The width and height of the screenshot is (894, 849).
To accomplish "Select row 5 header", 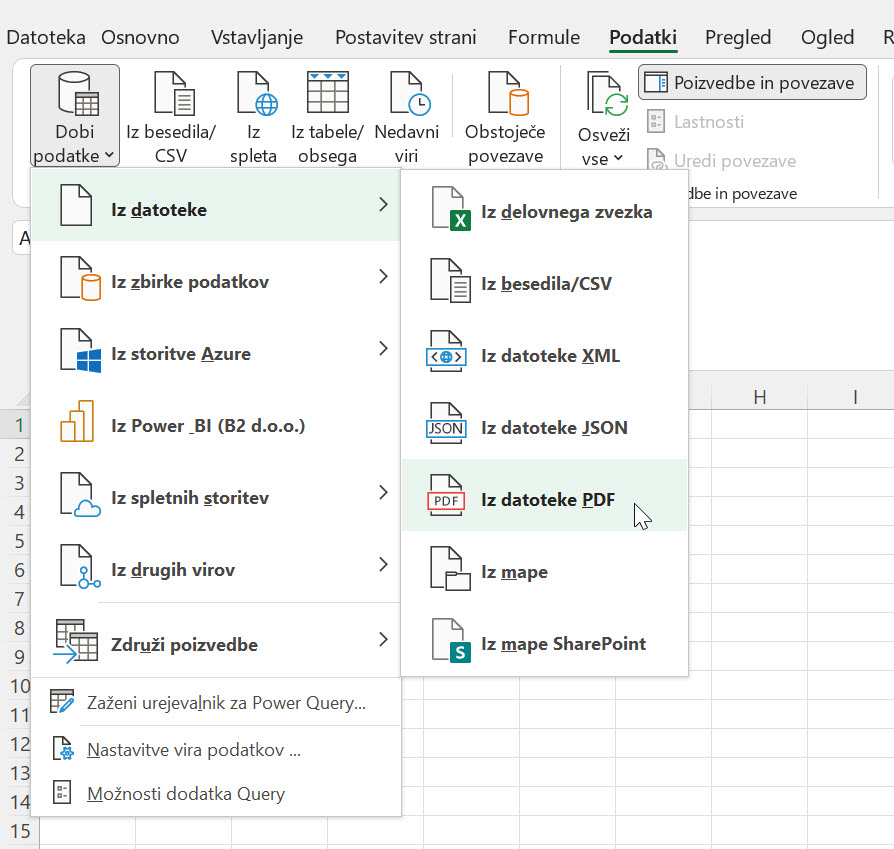I will pos(19,541).
